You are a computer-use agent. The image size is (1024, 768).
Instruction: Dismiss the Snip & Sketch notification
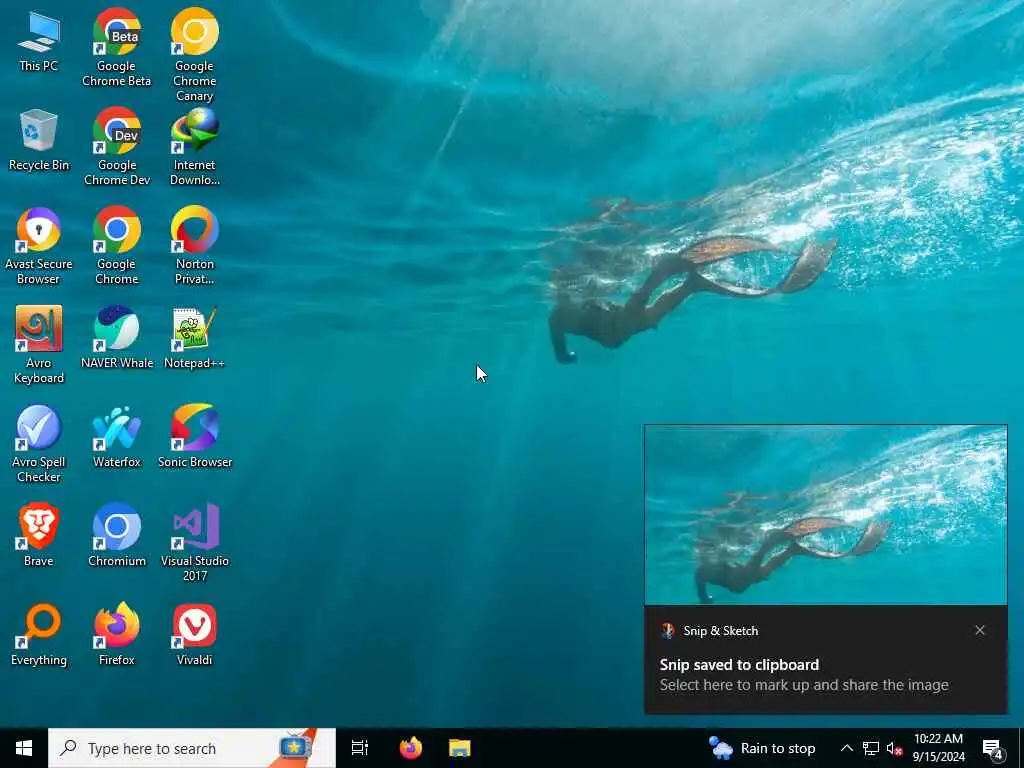coord(980,630)
